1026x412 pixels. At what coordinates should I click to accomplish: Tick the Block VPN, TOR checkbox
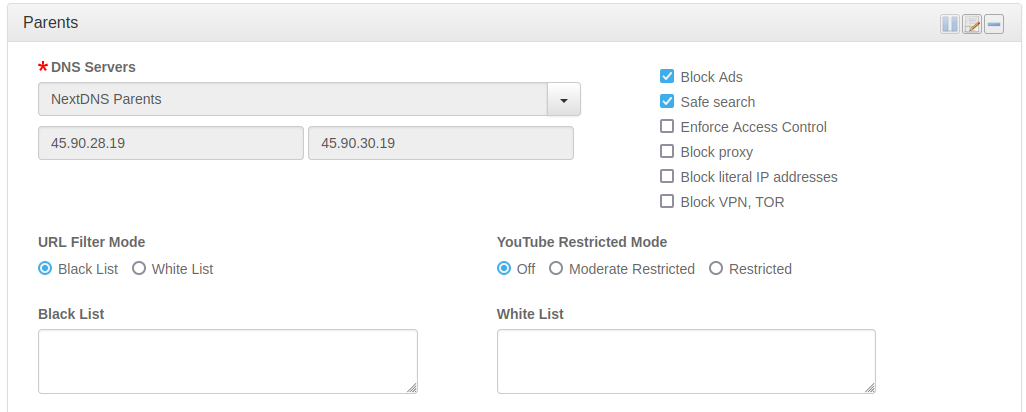coord(667,202)
